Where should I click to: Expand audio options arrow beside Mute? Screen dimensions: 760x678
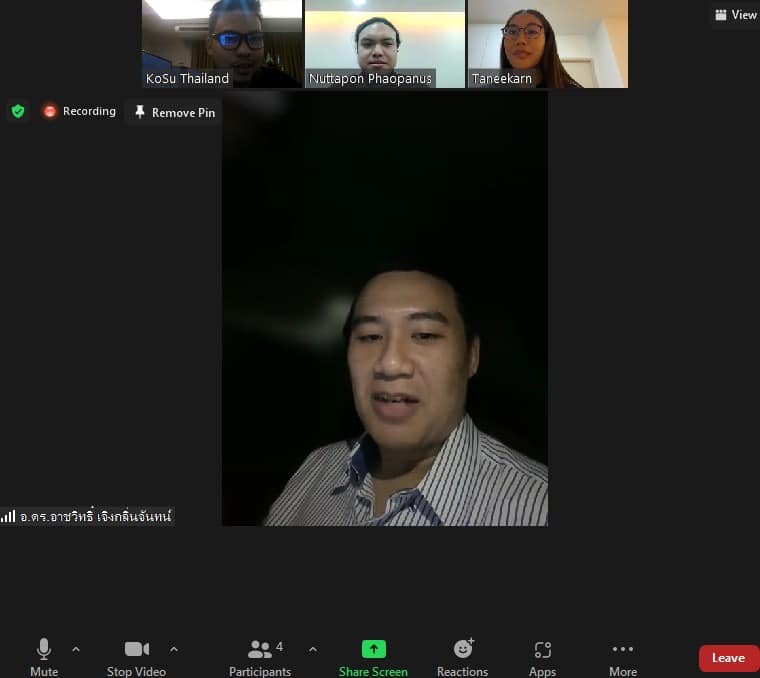(x=76, y=649)
